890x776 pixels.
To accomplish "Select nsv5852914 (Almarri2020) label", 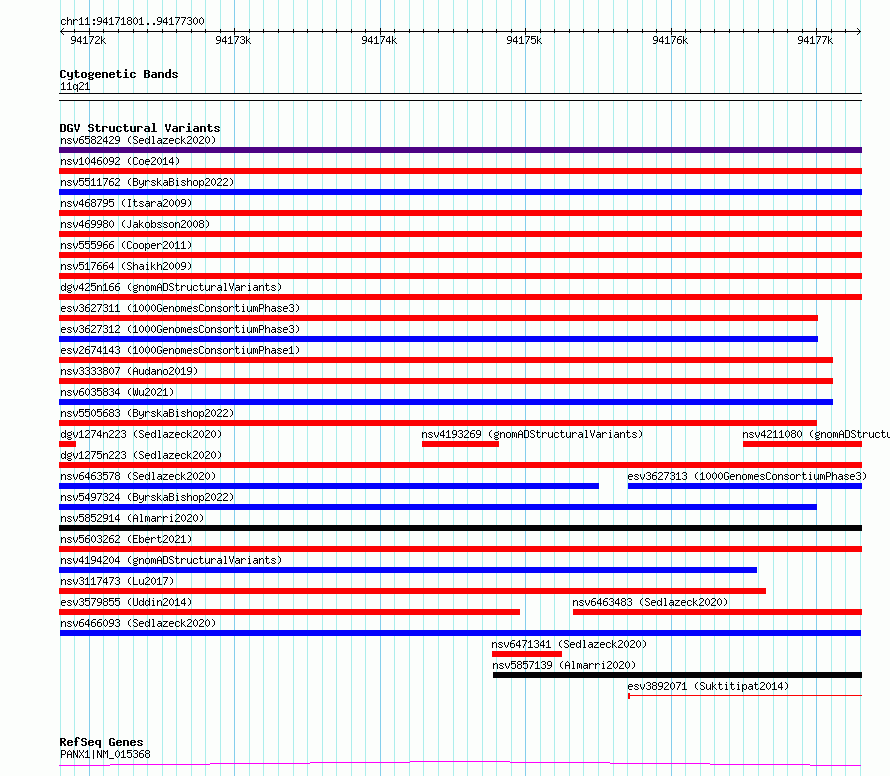I will 132,518.
